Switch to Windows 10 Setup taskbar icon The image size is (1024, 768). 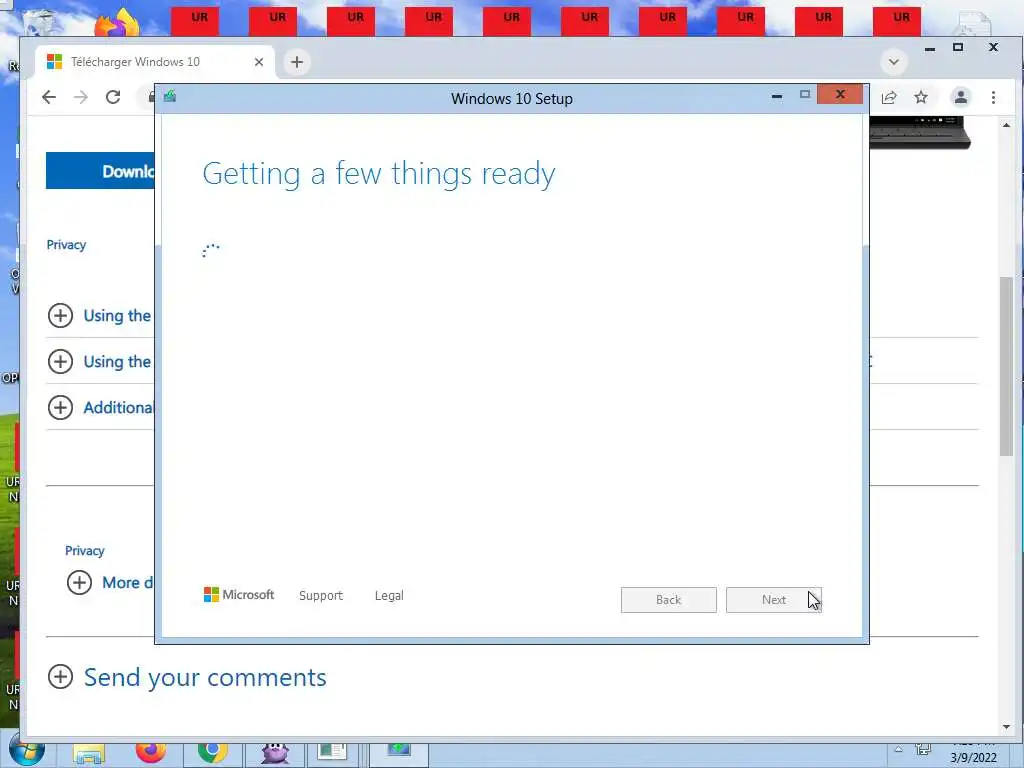click(x=398, y=752)
